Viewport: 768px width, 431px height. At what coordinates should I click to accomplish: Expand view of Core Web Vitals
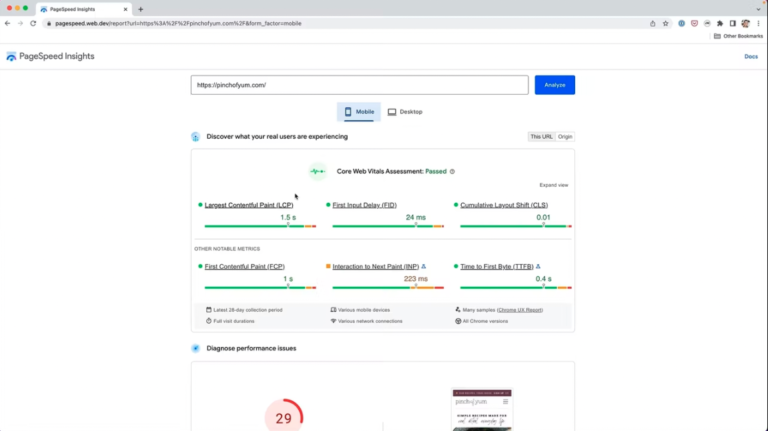click(554, 185)
